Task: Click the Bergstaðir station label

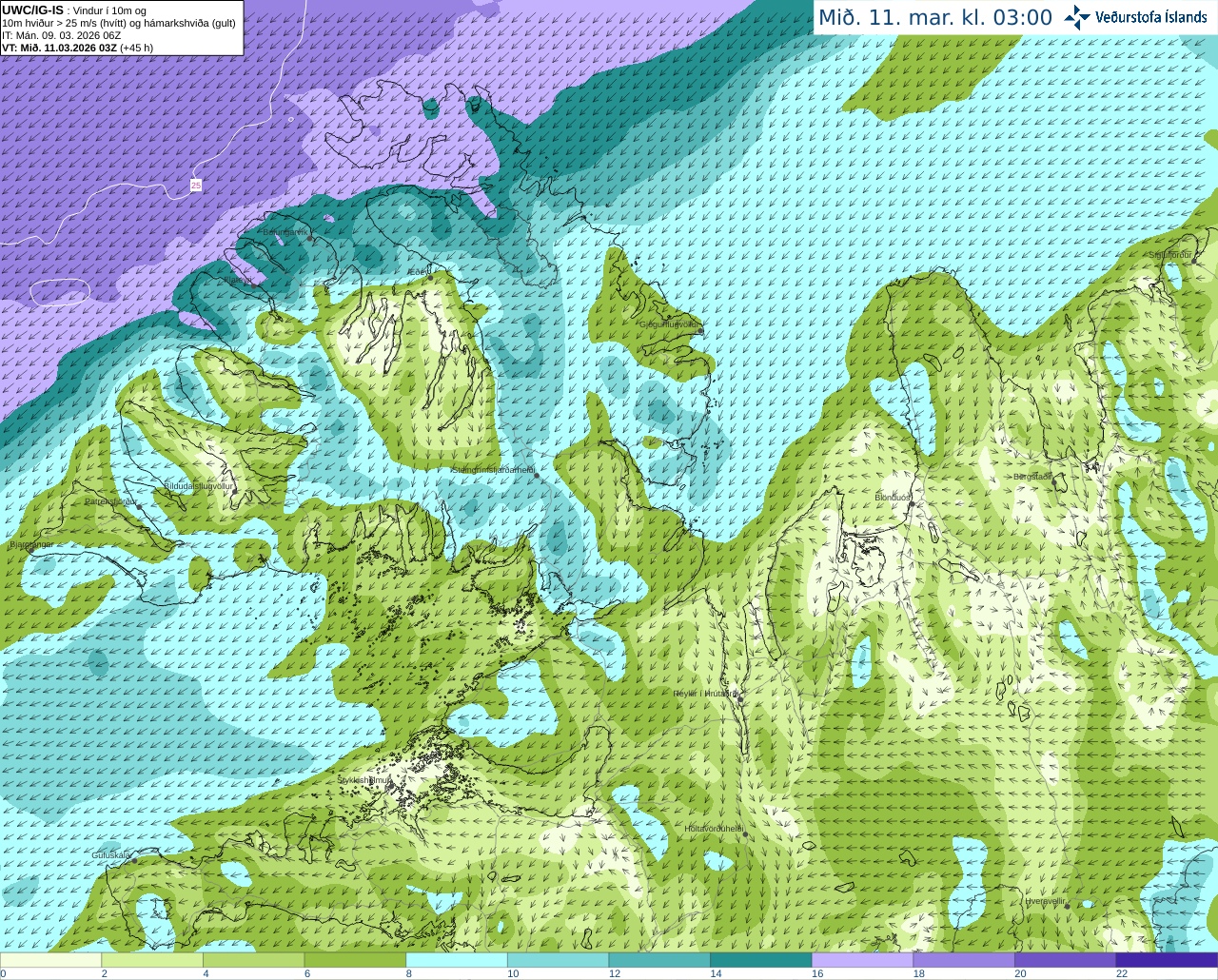Action: 1032,476
